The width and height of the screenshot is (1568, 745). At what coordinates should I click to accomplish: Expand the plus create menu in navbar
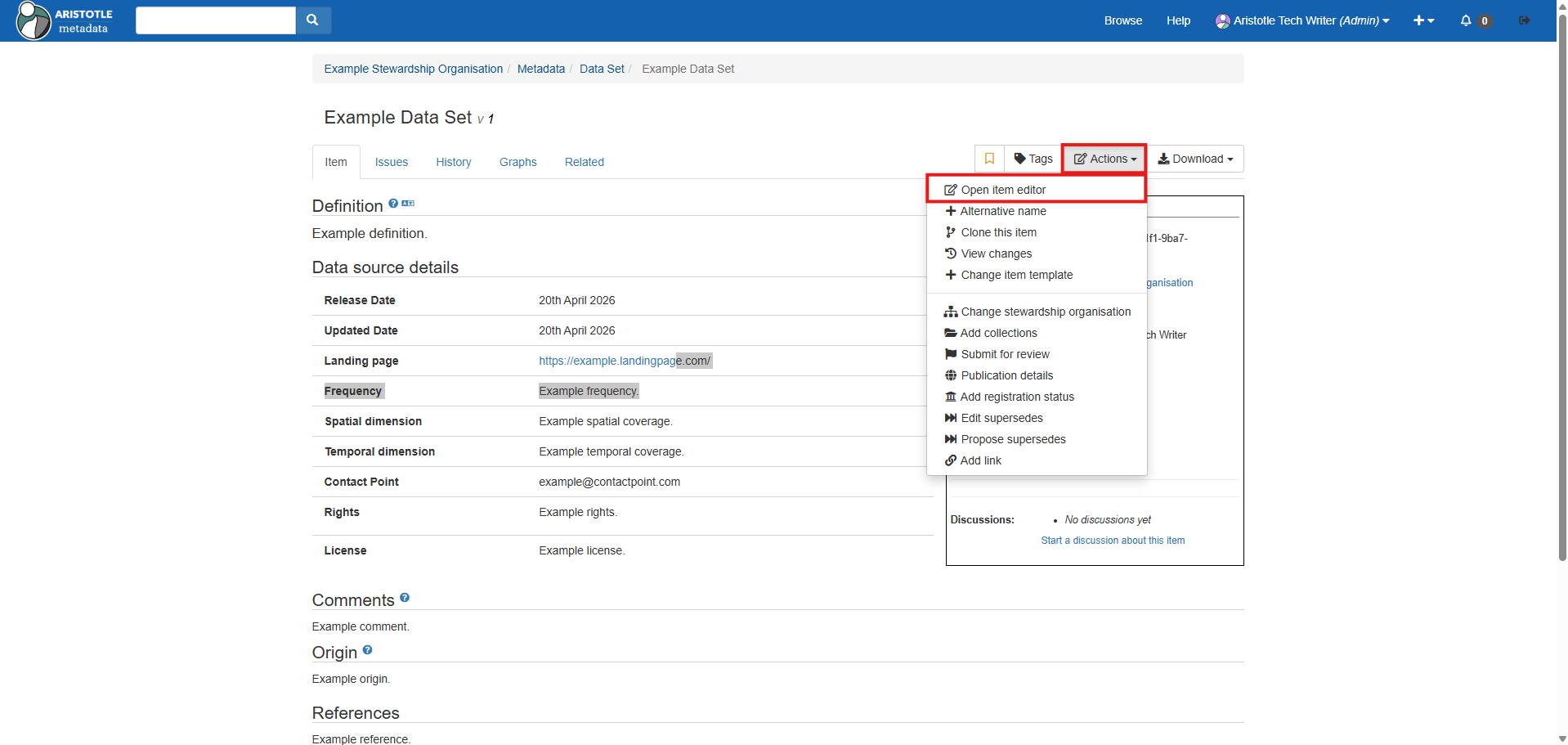tap(1423, 20)
